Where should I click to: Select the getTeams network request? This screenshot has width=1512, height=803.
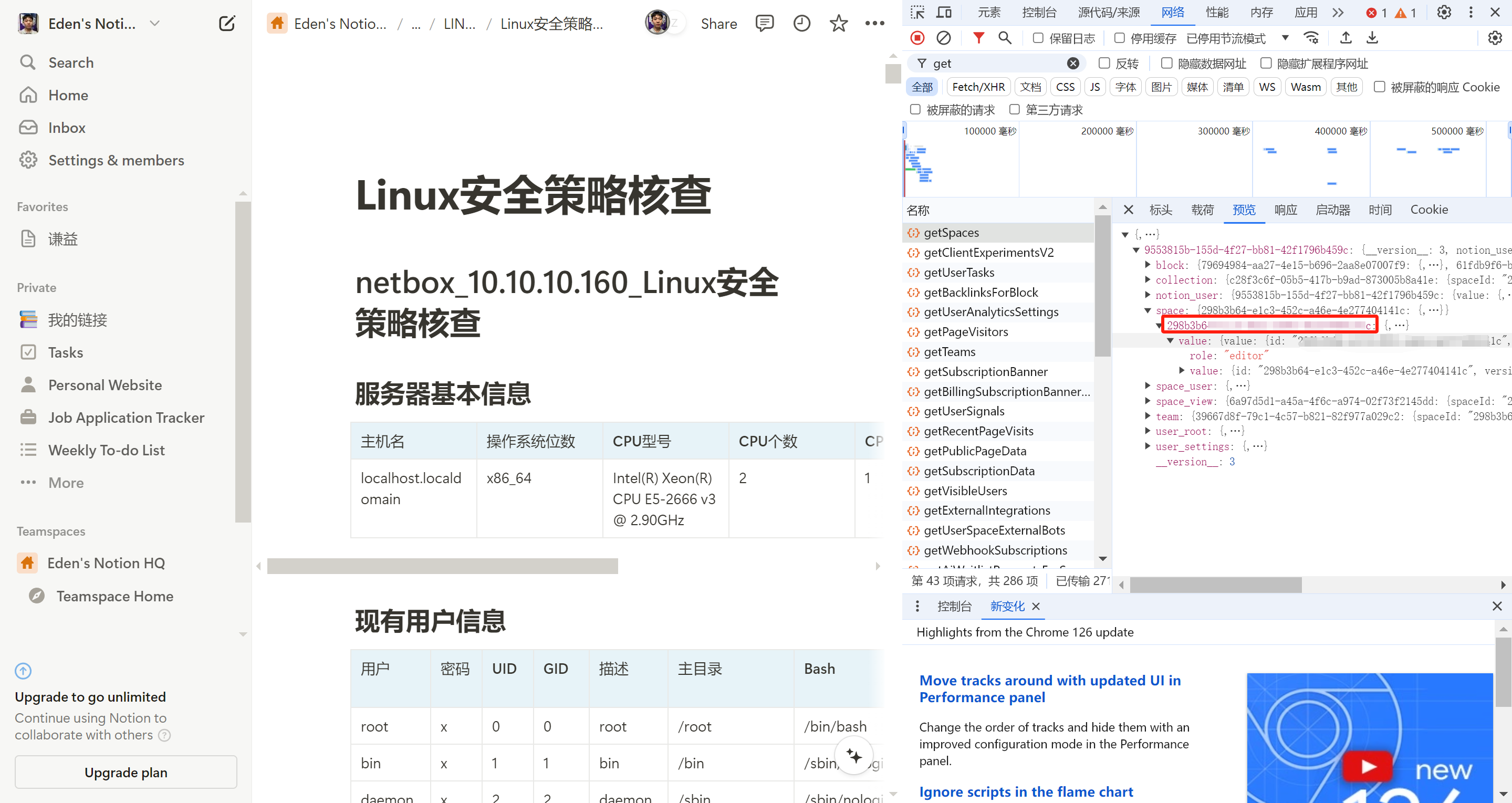pyautogui.click(x=949, y=351)
